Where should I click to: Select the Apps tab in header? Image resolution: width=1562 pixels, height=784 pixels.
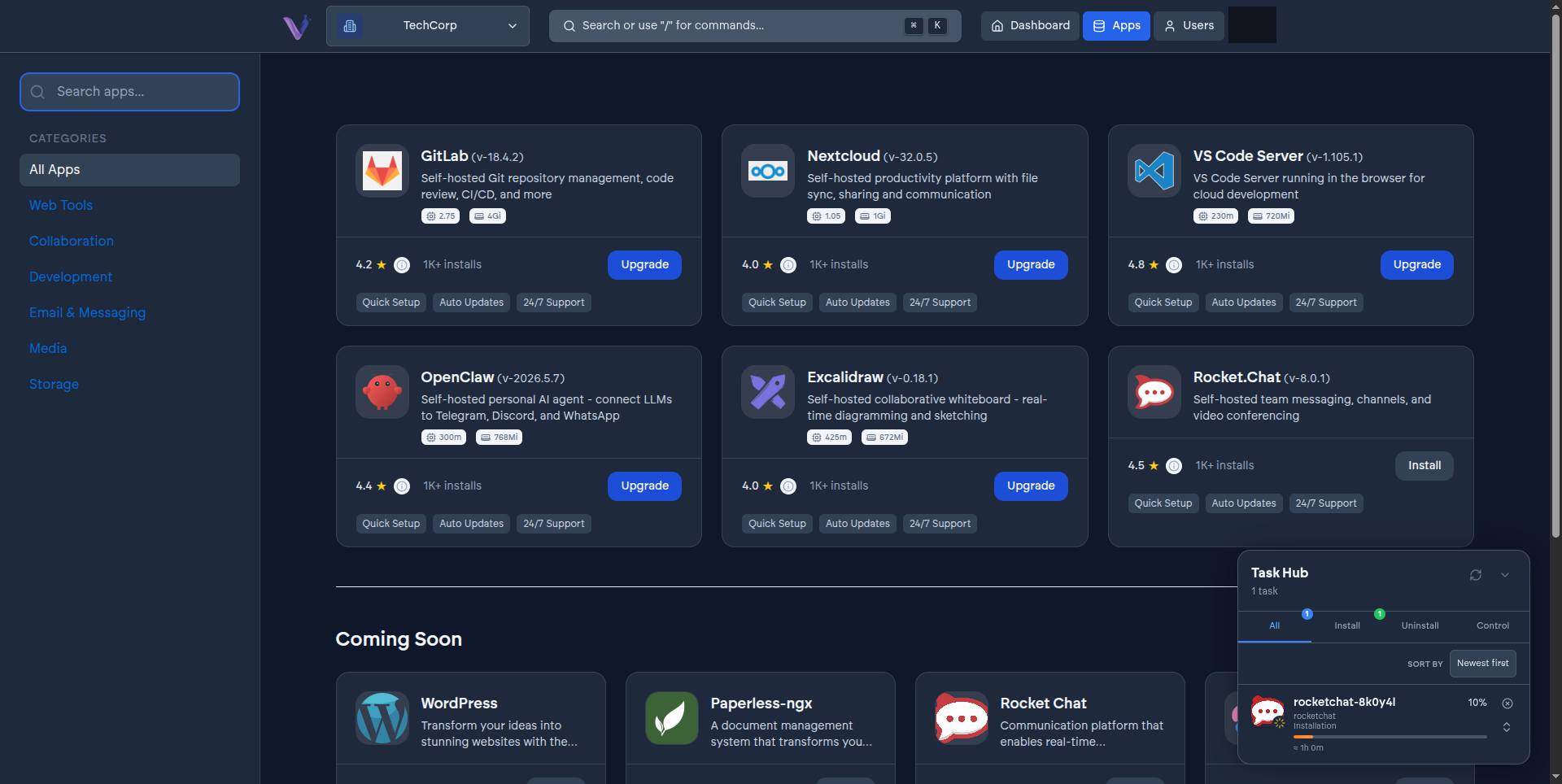(1116, 26)
